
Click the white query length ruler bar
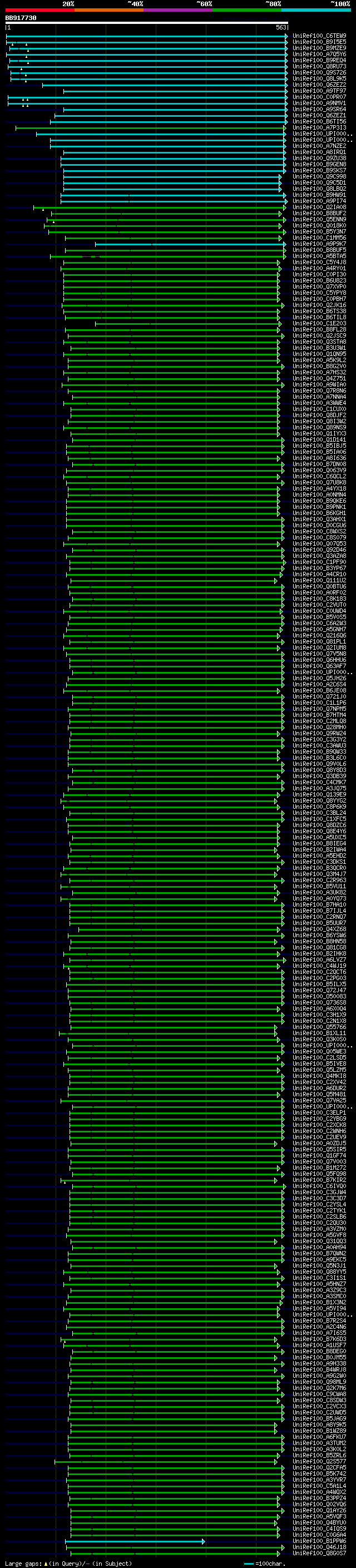tap(147, 23)
